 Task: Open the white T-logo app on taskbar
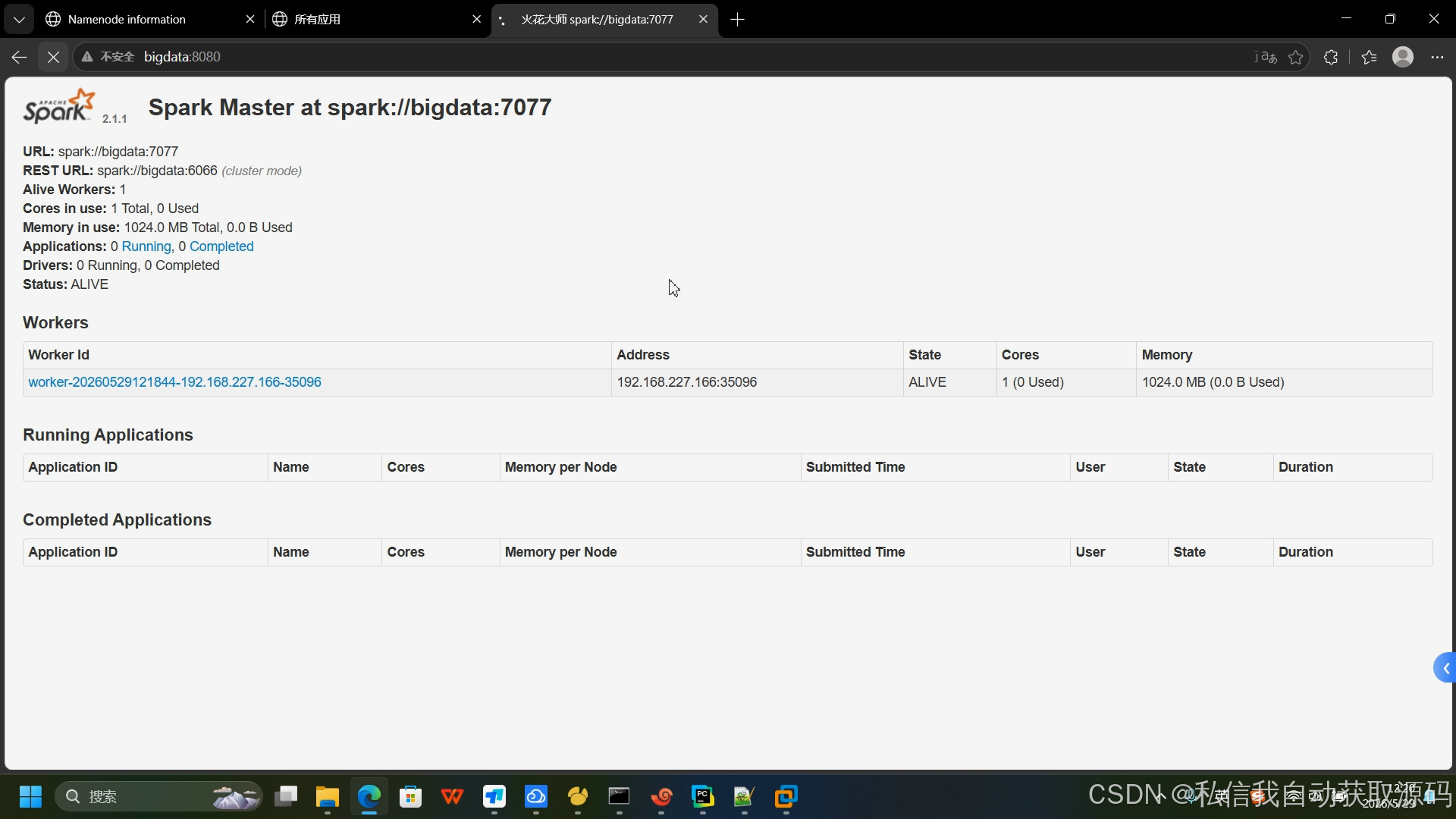coord(494,797)
